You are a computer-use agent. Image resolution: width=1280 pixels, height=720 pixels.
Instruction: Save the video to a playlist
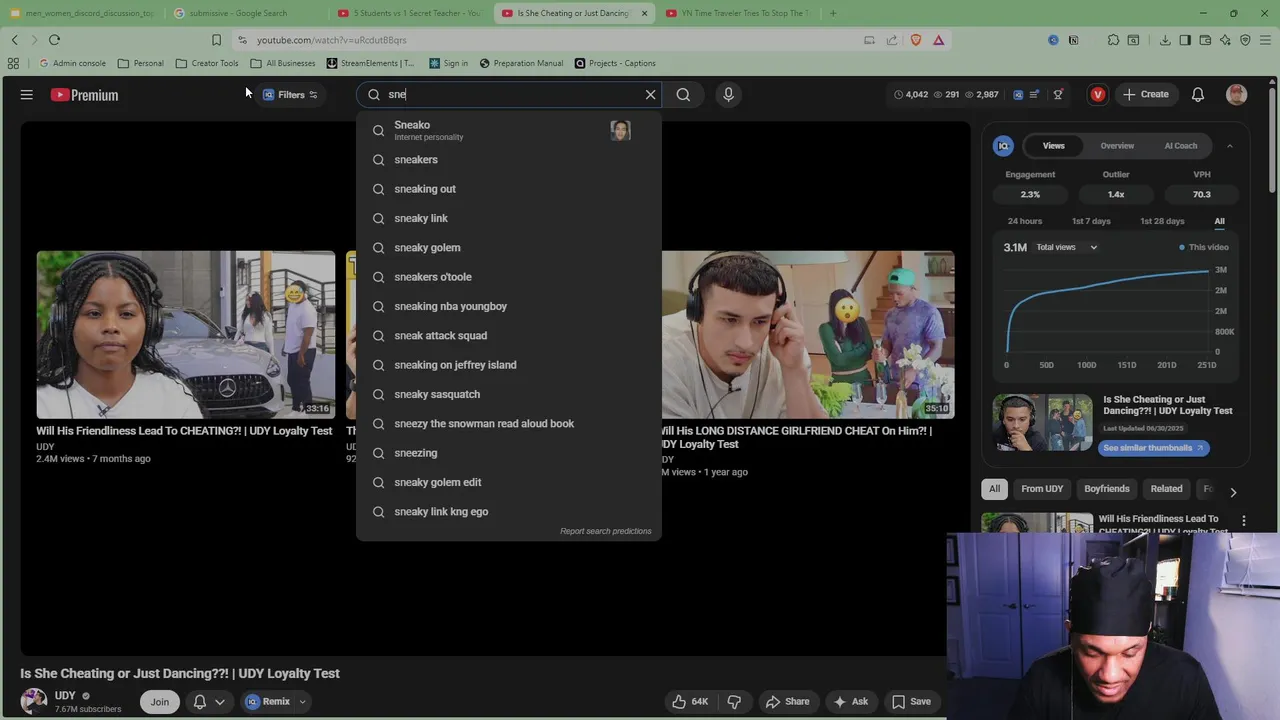pos(911,701)
